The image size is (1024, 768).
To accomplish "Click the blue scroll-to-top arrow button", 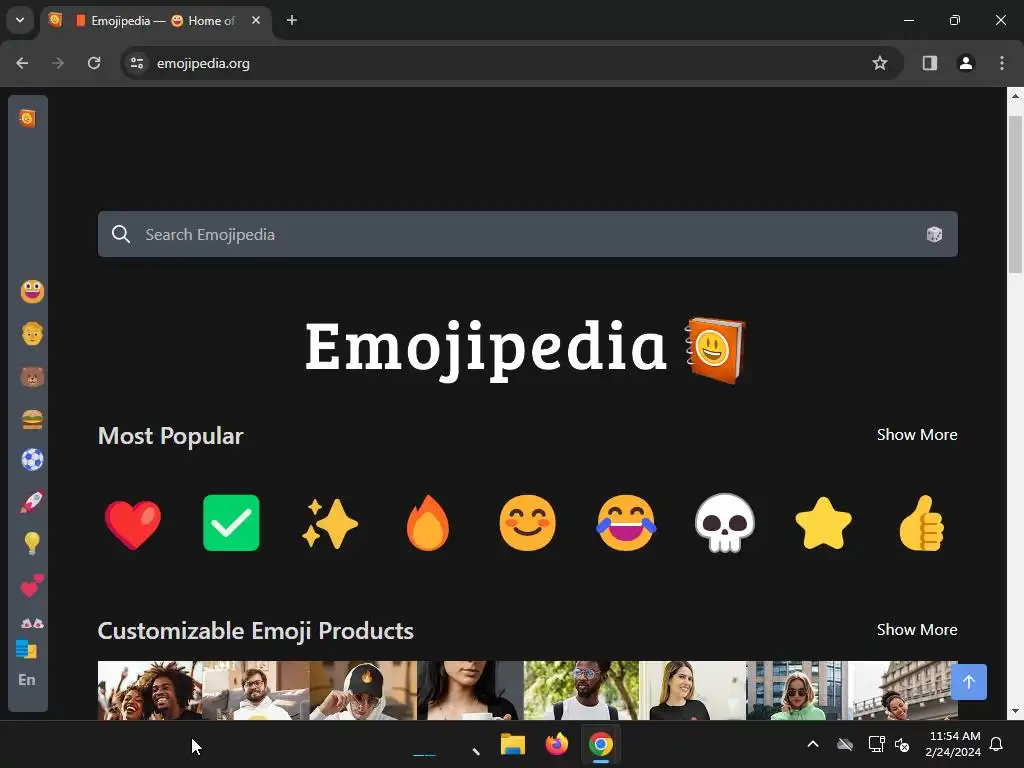I will coord(968,682).
